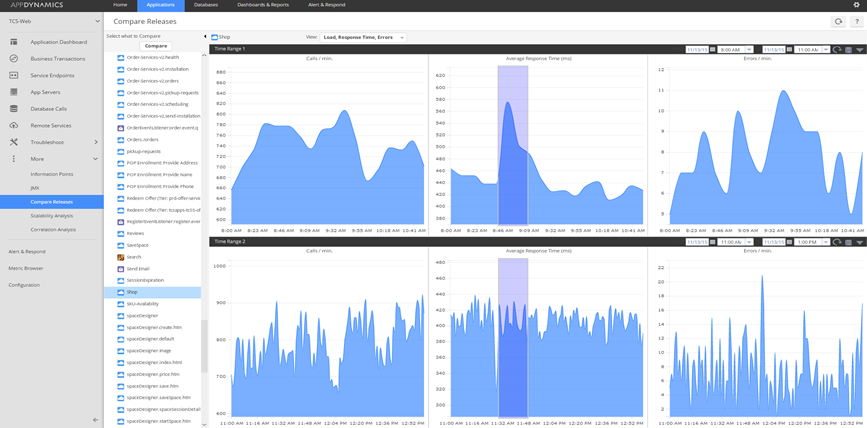Click Time Range 1 save icon
The height and width of the screenshot is (428, 867).
pyautogui.click(x=849, y=50)
